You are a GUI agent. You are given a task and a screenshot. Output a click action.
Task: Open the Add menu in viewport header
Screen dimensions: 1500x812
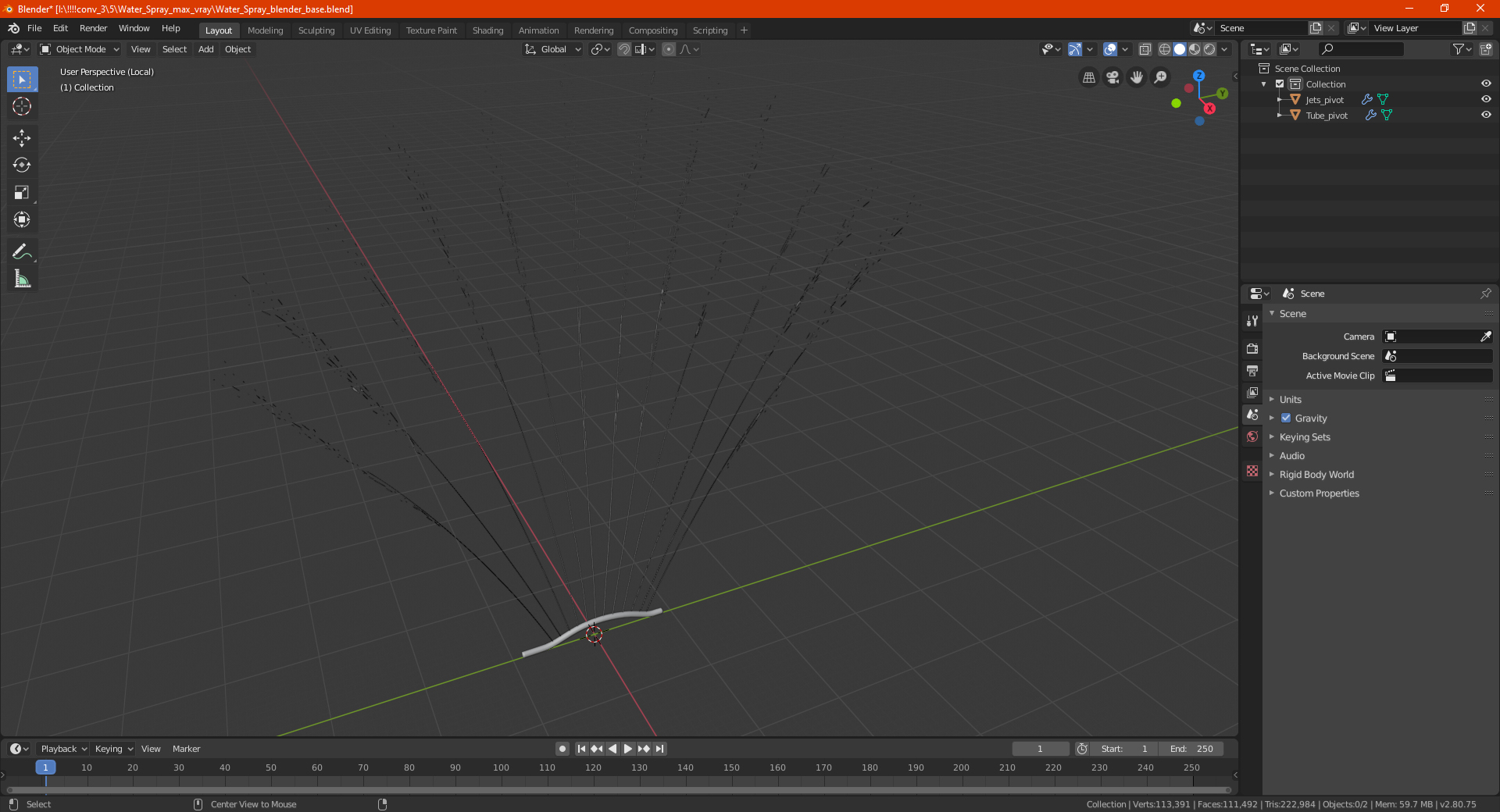205,49
